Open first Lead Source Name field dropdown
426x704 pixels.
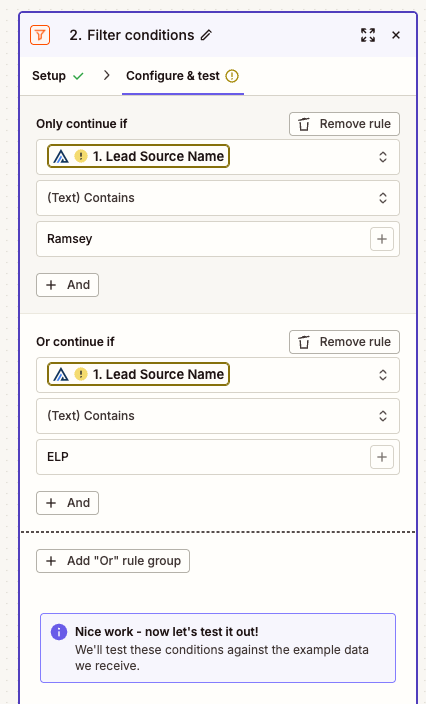click(x=382, y=157)
